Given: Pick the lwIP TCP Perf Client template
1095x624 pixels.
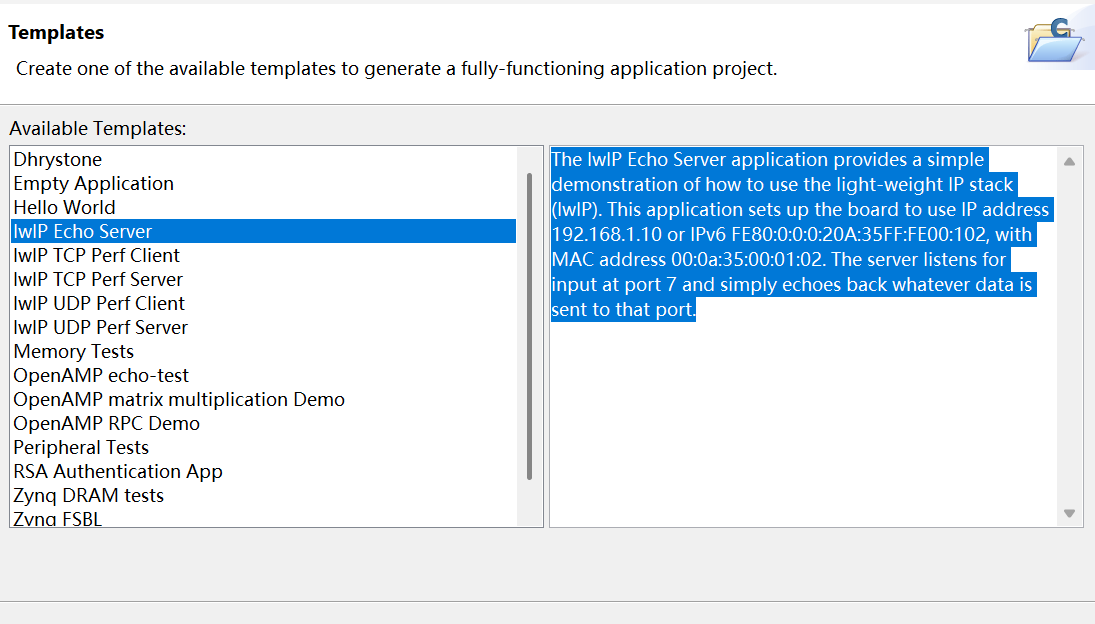Looking at the screenshot, I should pyautogui.click(x=264, y=255).
